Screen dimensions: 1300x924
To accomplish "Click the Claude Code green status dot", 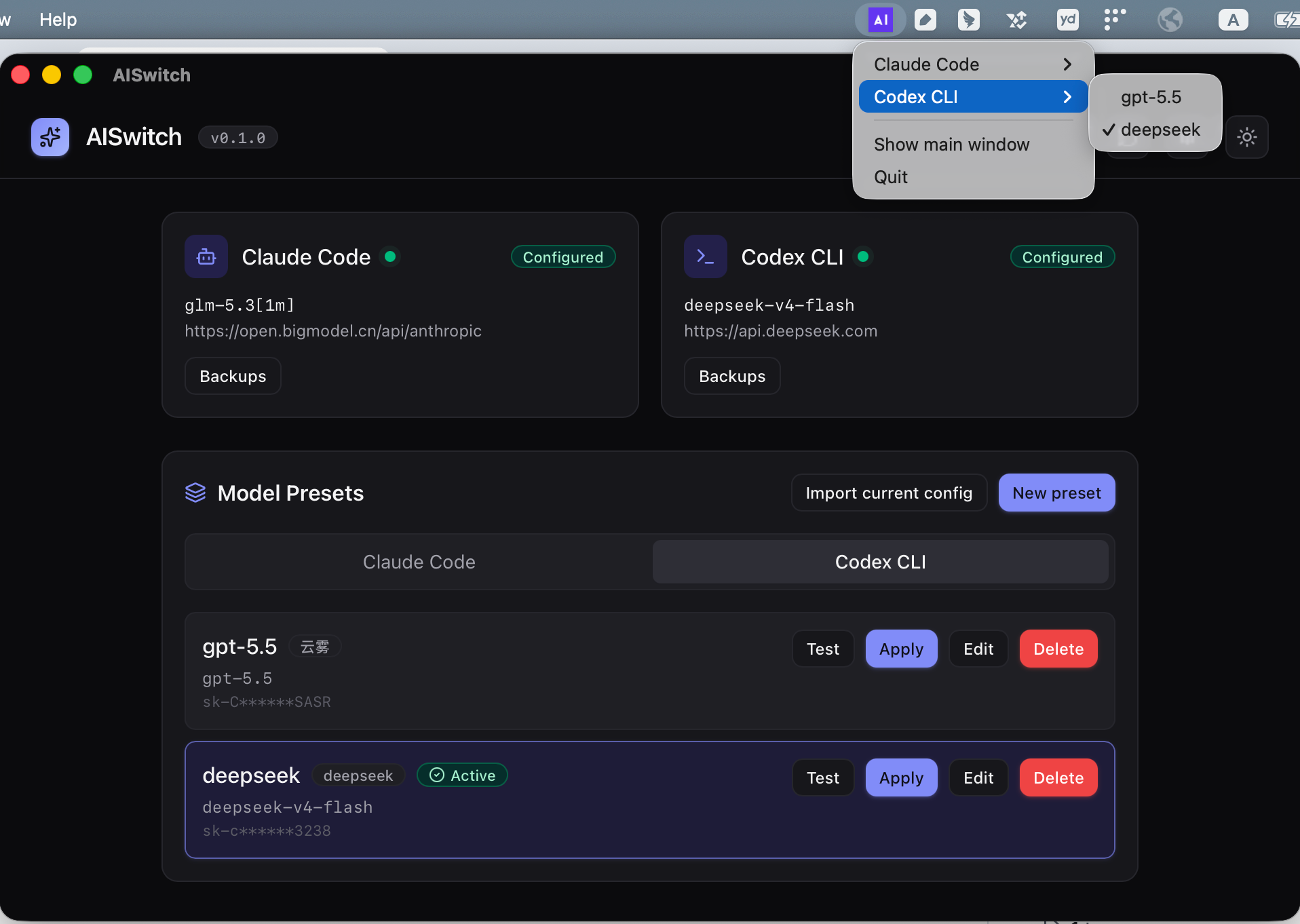I will pos(390,256).
